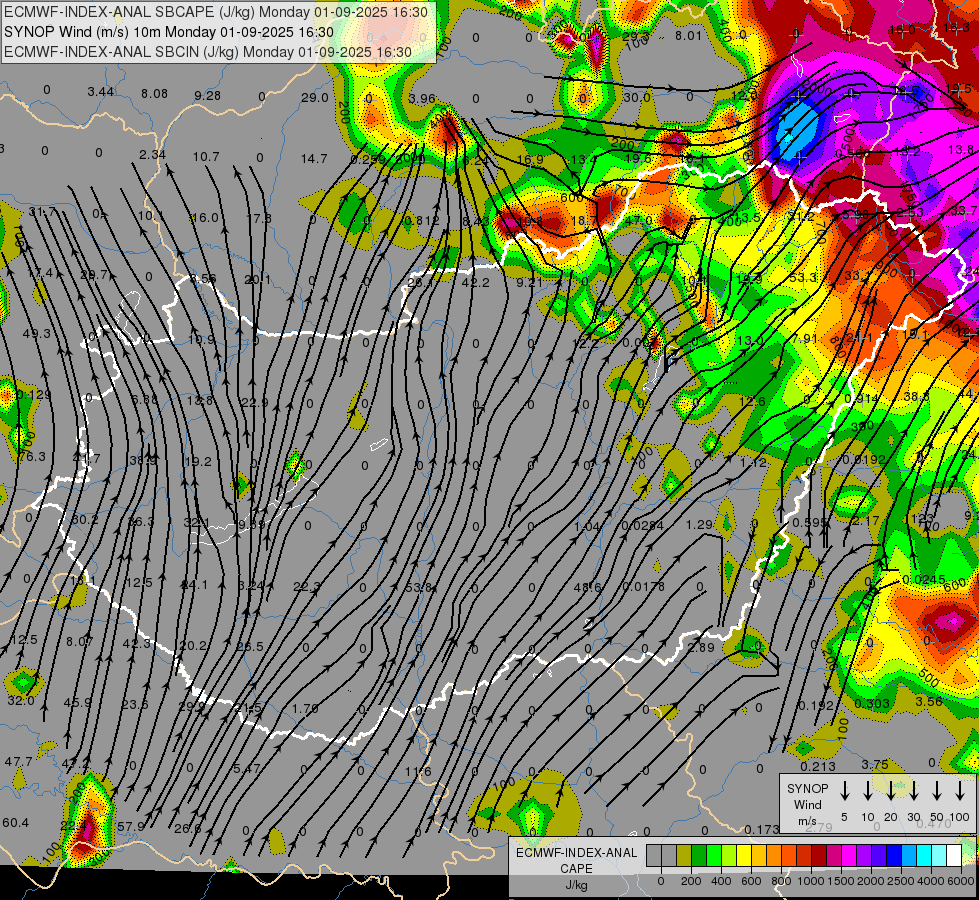The height and width of the screenshot is (900, 979).
Task: Click the map value 1.29
Action: click(x=699, y=524)
